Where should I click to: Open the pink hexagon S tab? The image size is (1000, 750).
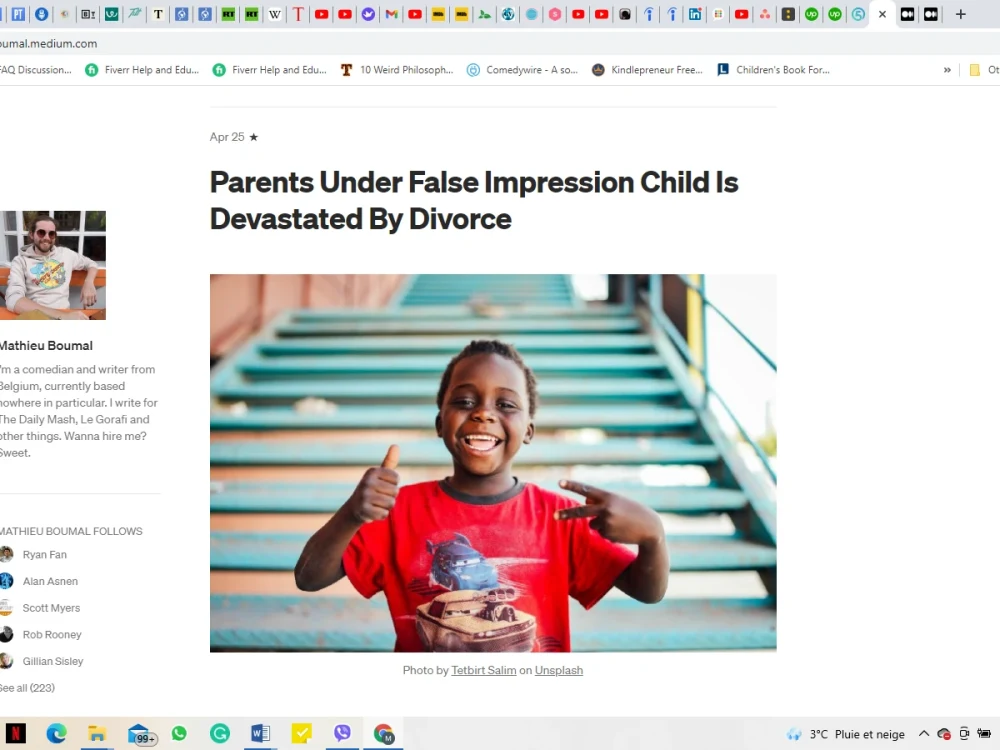coord(555,14)
